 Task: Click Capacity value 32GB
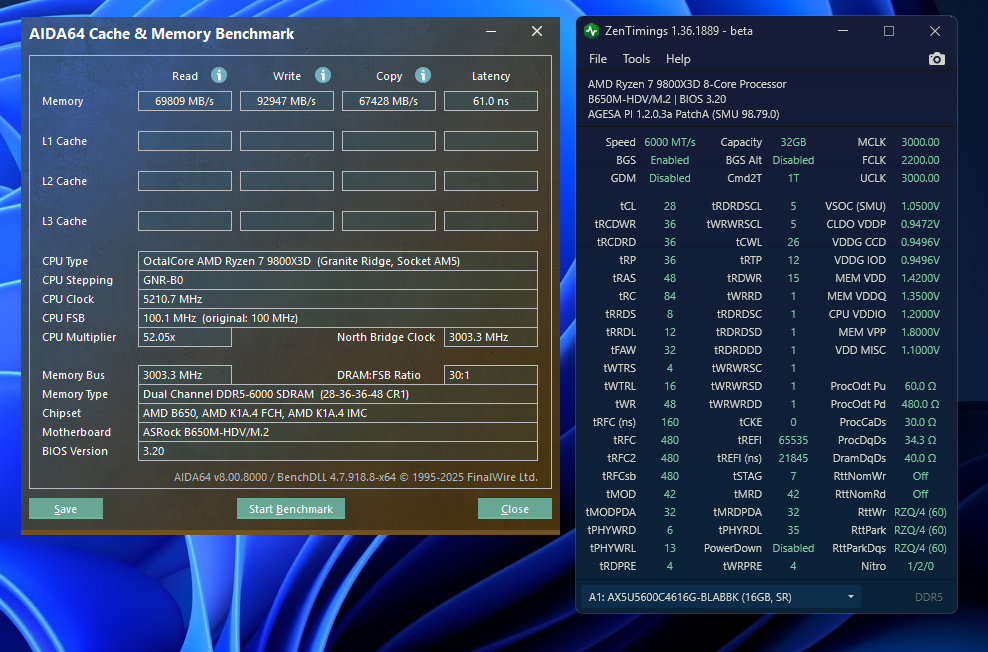tap(793, 142)
